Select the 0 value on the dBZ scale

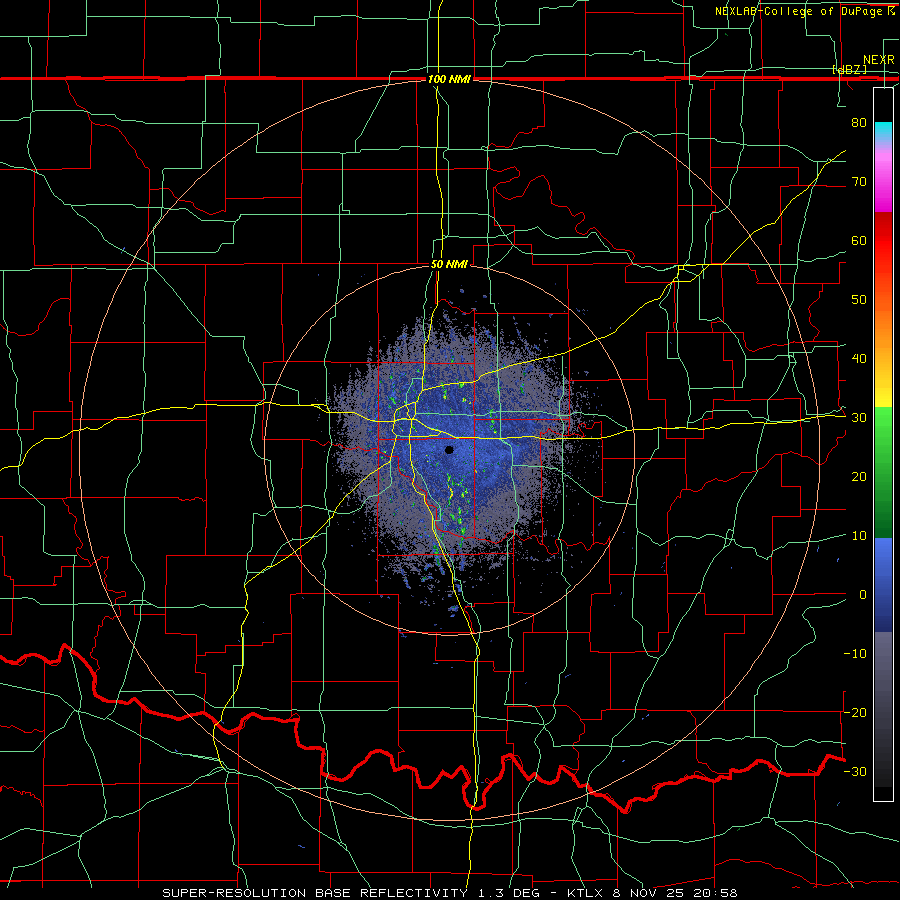(x=863, y=595)
